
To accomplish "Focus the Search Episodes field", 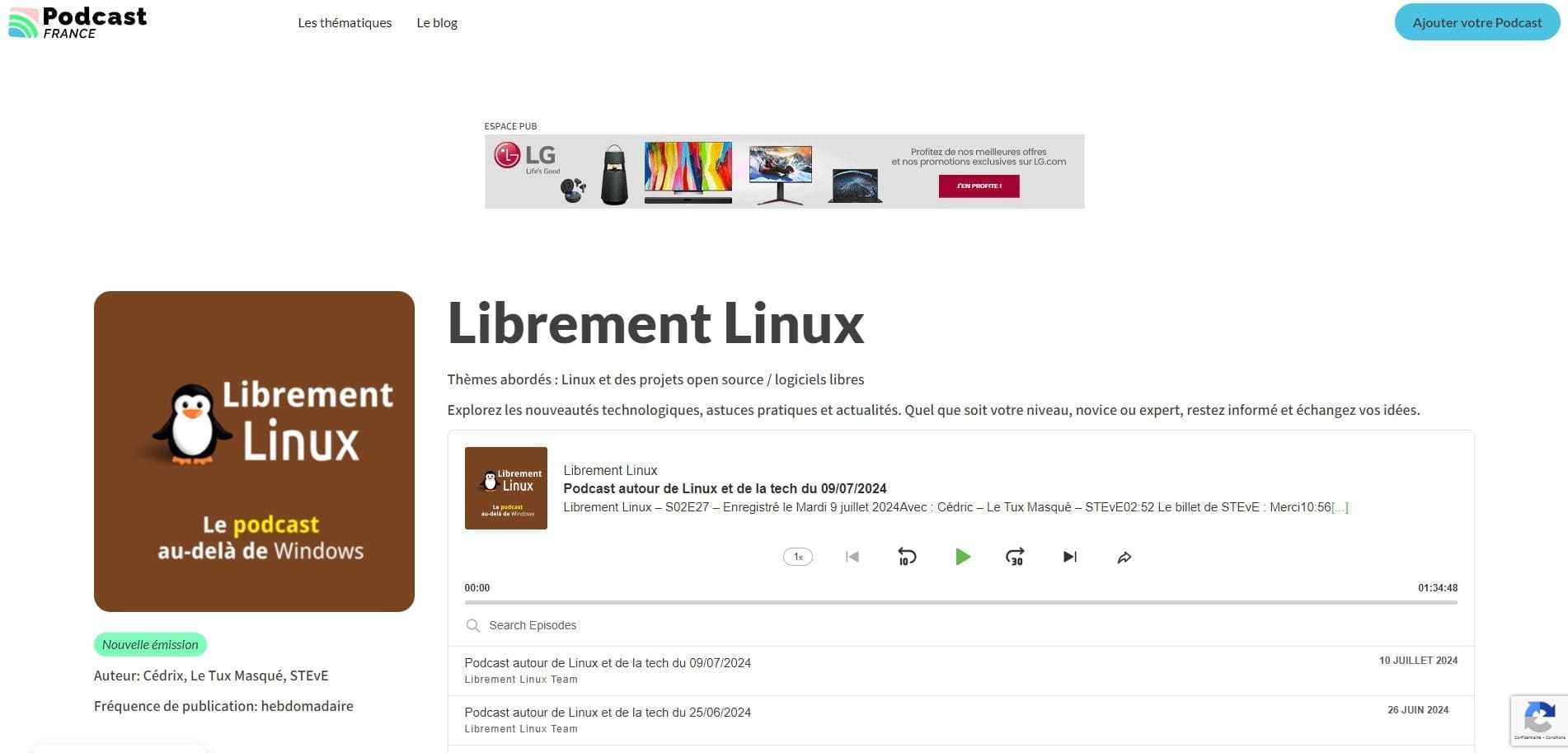I will pos(961,625).
